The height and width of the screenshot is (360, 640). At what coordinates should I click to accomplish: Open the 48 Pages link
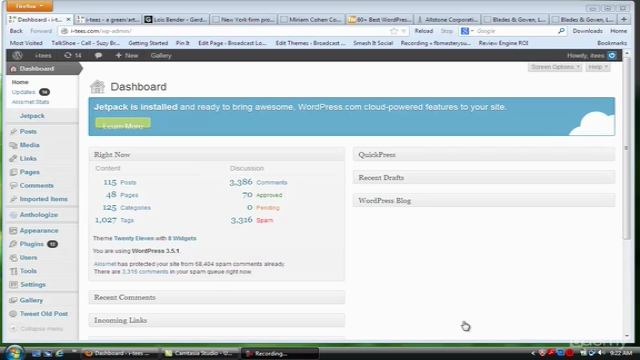(x=122, y=195)
